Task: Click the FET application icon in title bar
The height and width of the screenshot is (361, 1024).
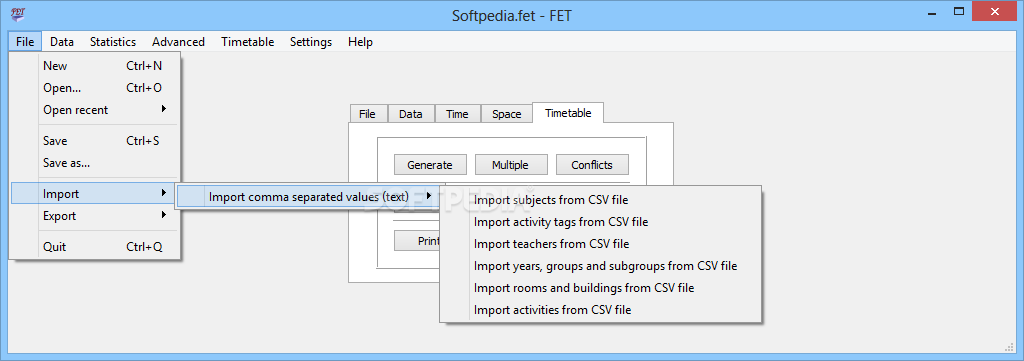Action: tap(17, 13)
